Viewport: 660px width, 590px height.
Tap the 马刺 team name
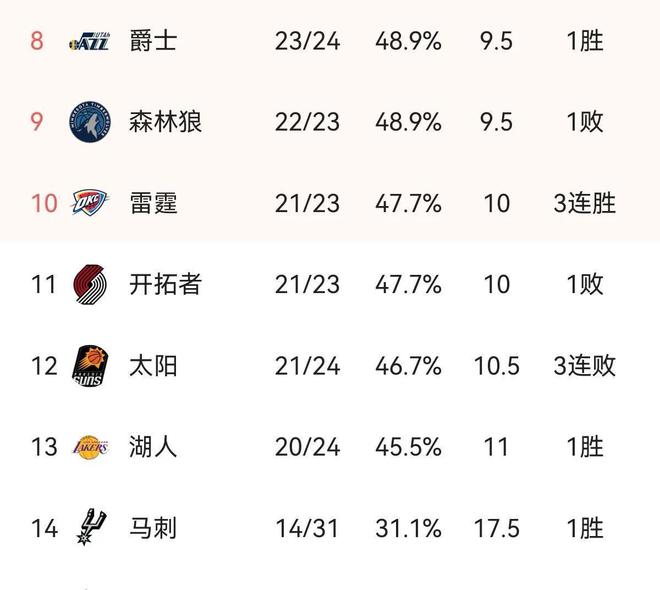153,528
